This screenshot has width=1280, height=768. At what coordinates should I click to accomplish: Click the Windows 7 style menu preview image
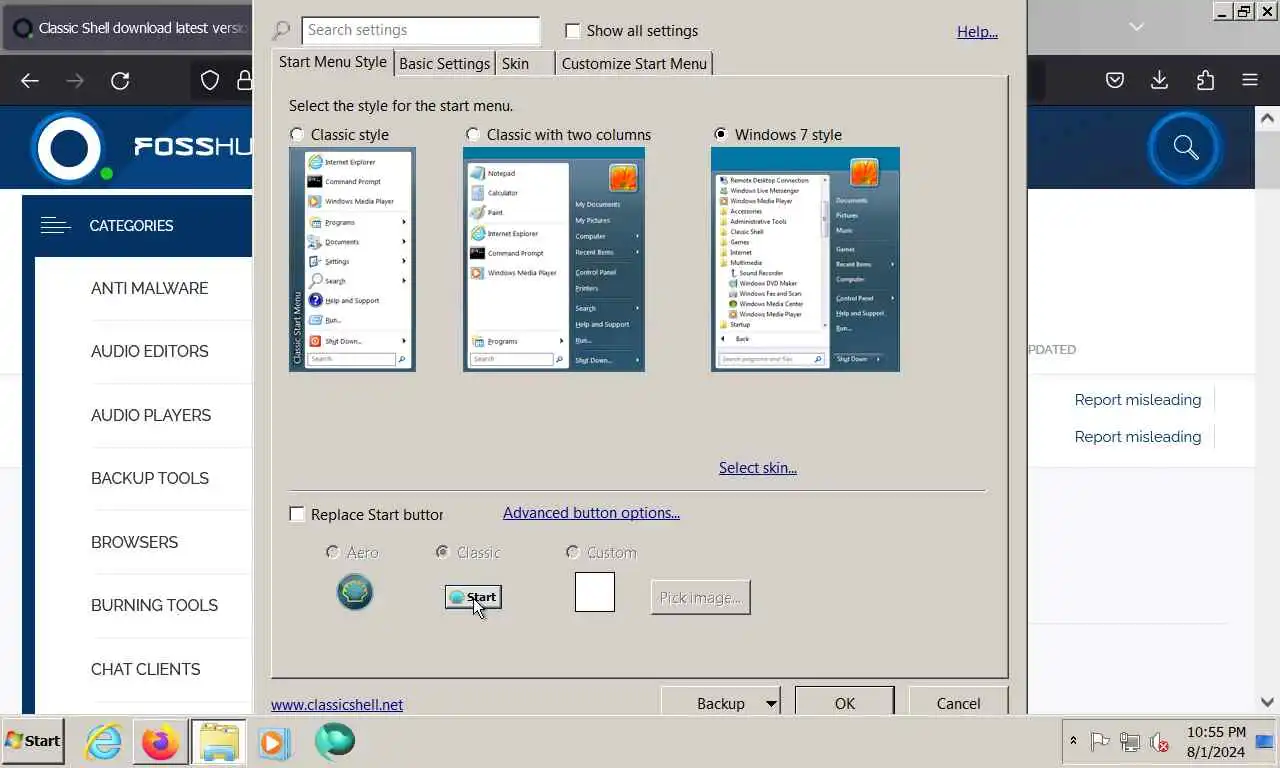[805, 260]
